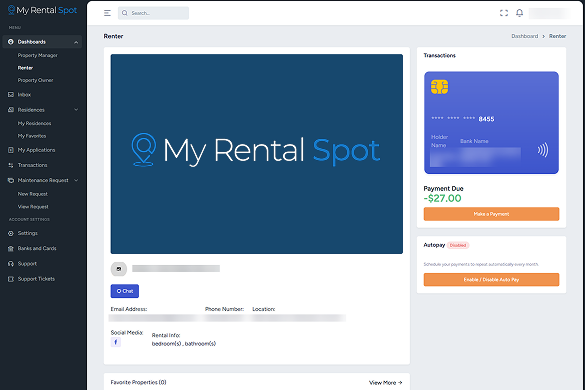Click the My Rental Spot sidebar logo
The image size is (585, 390).
pos(42,10)
